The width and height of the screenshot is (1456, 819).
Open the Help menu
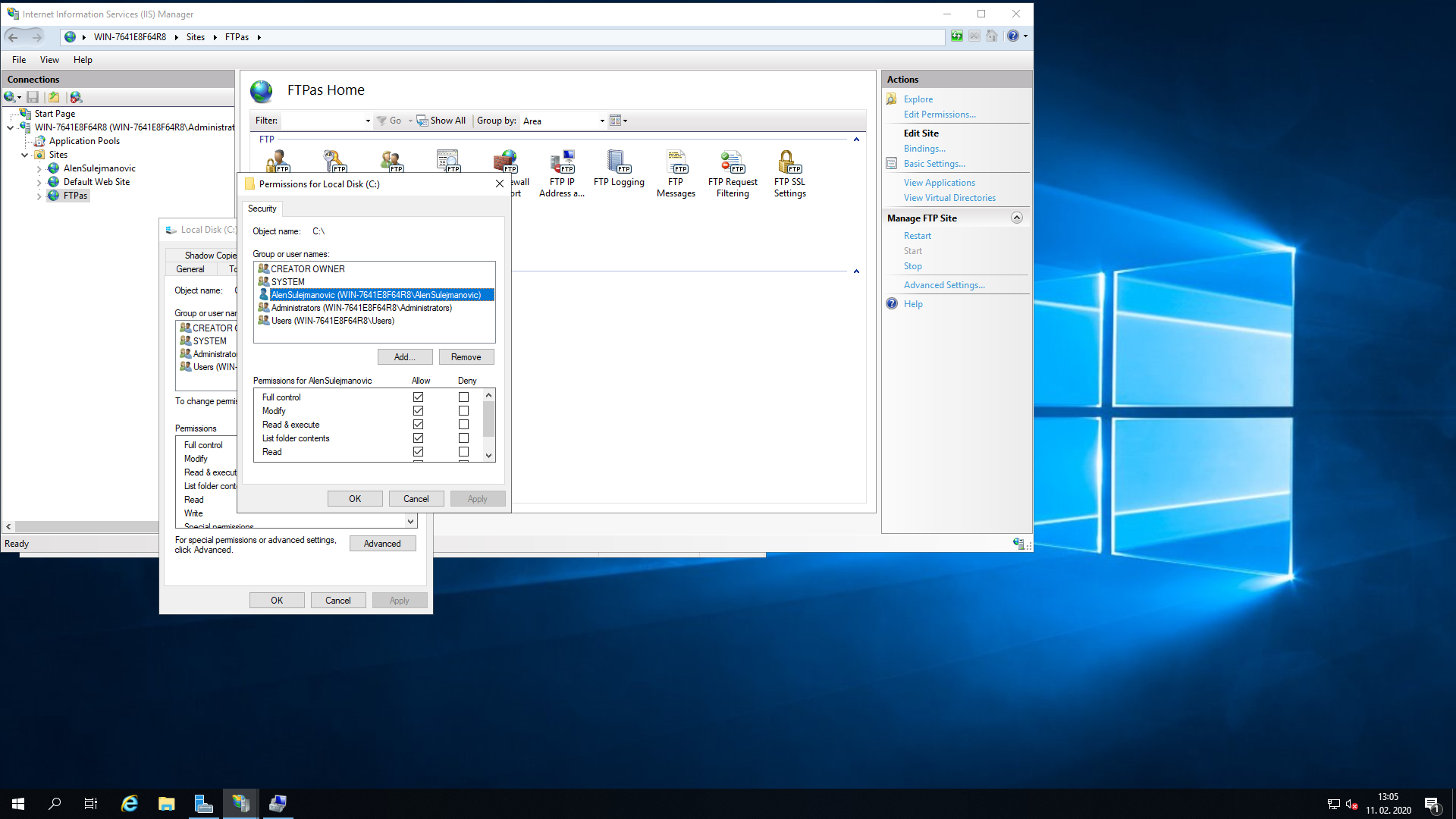click(83, 60)
